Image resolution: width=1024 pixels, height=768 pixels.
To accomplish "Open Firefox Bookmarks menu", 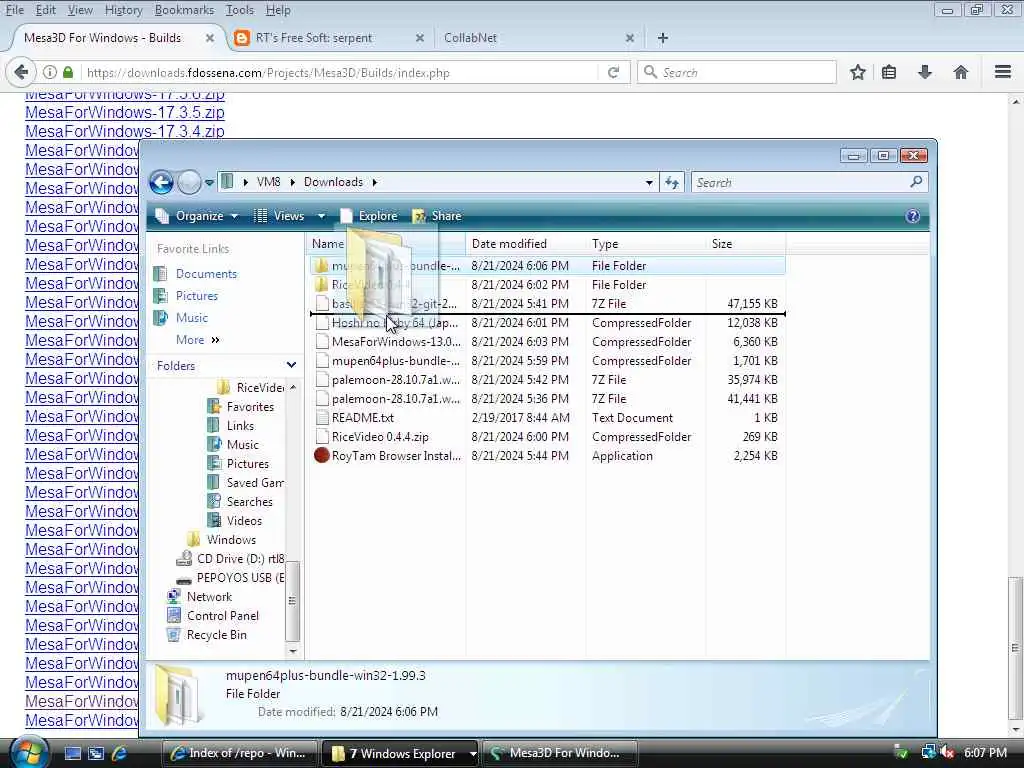I will tap(184, 10).
